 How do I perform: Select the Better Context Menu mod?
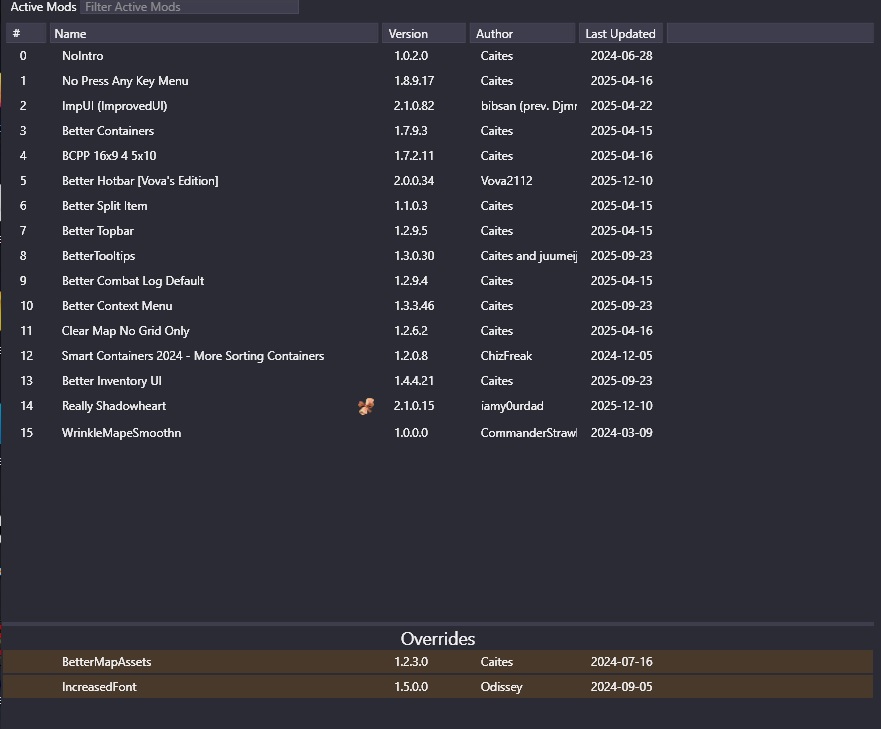[438, 306]
